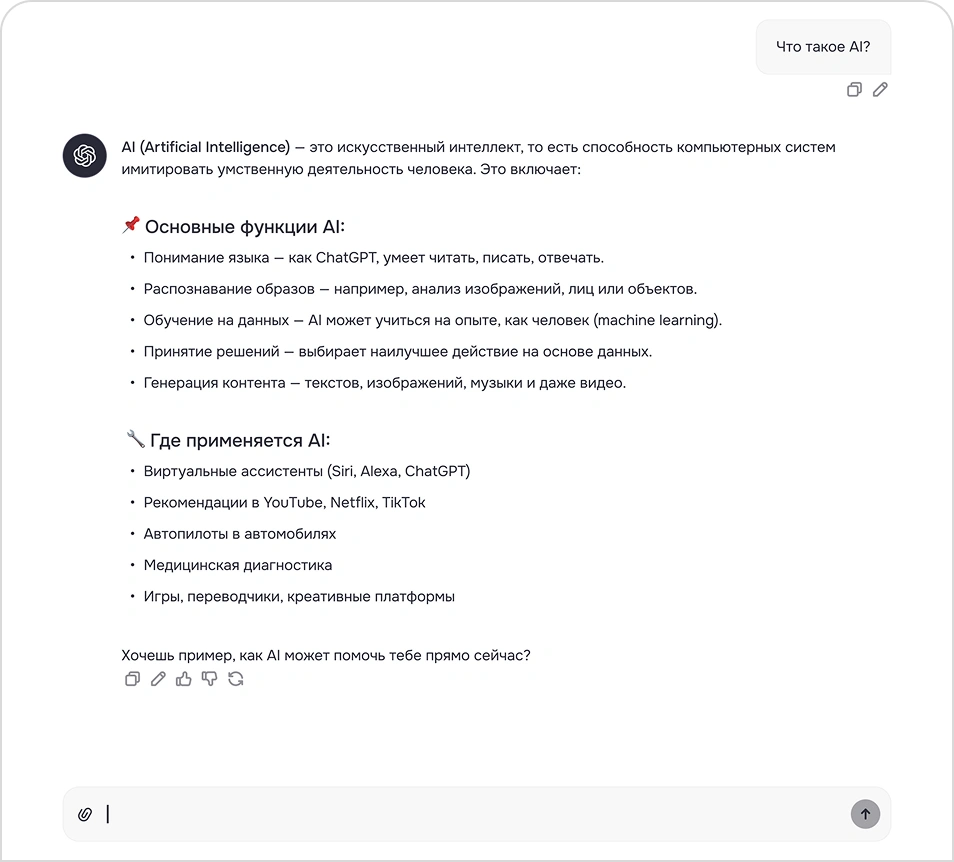Regenerate the assistant's response
Viewport: 954px width, 862px height.
(x=236, y=680)
